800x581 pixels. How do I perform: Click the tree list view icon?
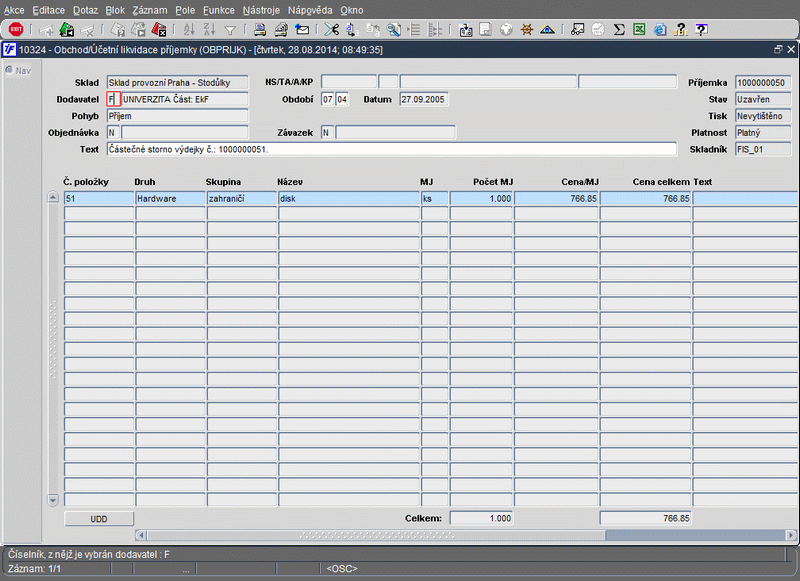pyautogui.click(x=414, y=30)
